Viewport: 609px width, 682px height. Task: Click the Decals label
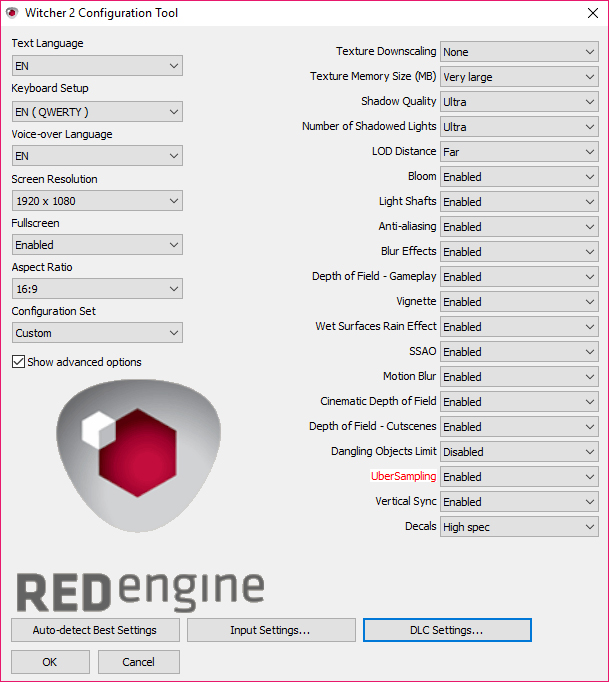click(421, 526)
